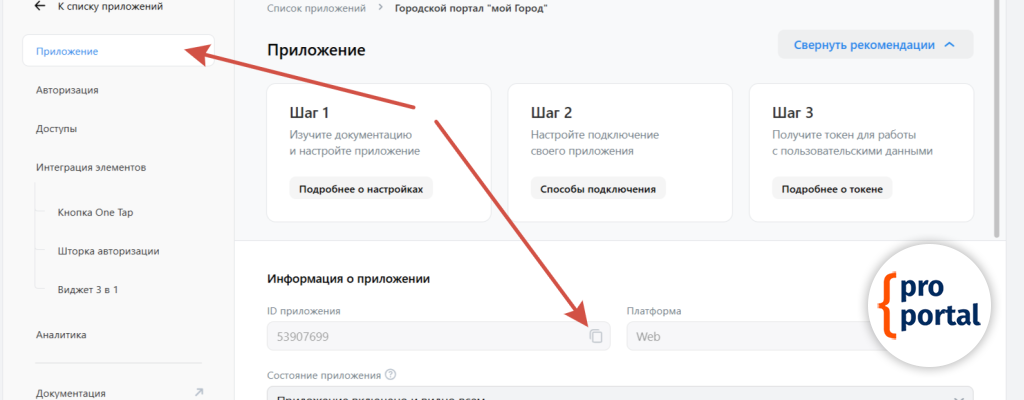
Task: Open the Приложение sidebar section
Action: click(x=67, y=51)
